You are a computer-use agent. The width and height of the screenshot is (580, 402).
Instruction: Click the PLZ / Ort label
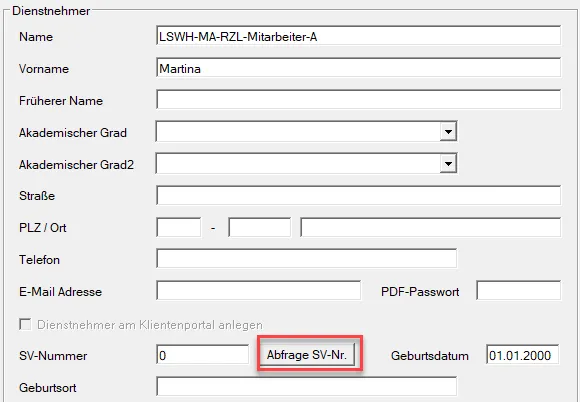(x=43, y=228)
